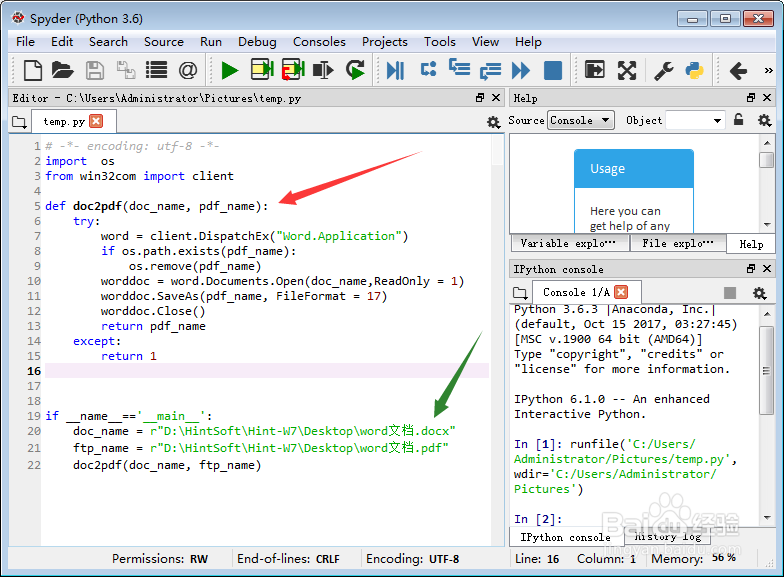This screenshot has width=784, height=577.
Task: Open the View menu
Action: coord(485,42)
